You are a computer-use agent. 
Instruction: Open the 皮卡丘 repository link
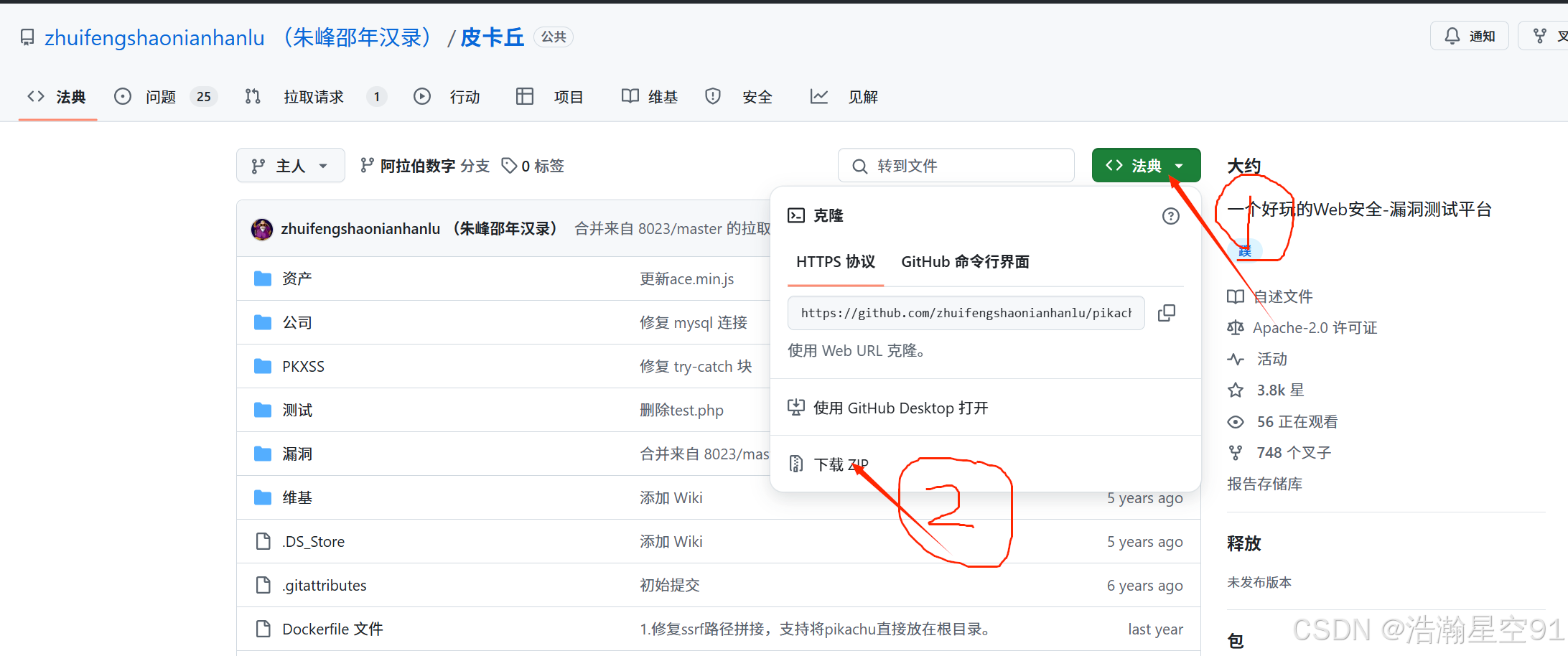493,37
